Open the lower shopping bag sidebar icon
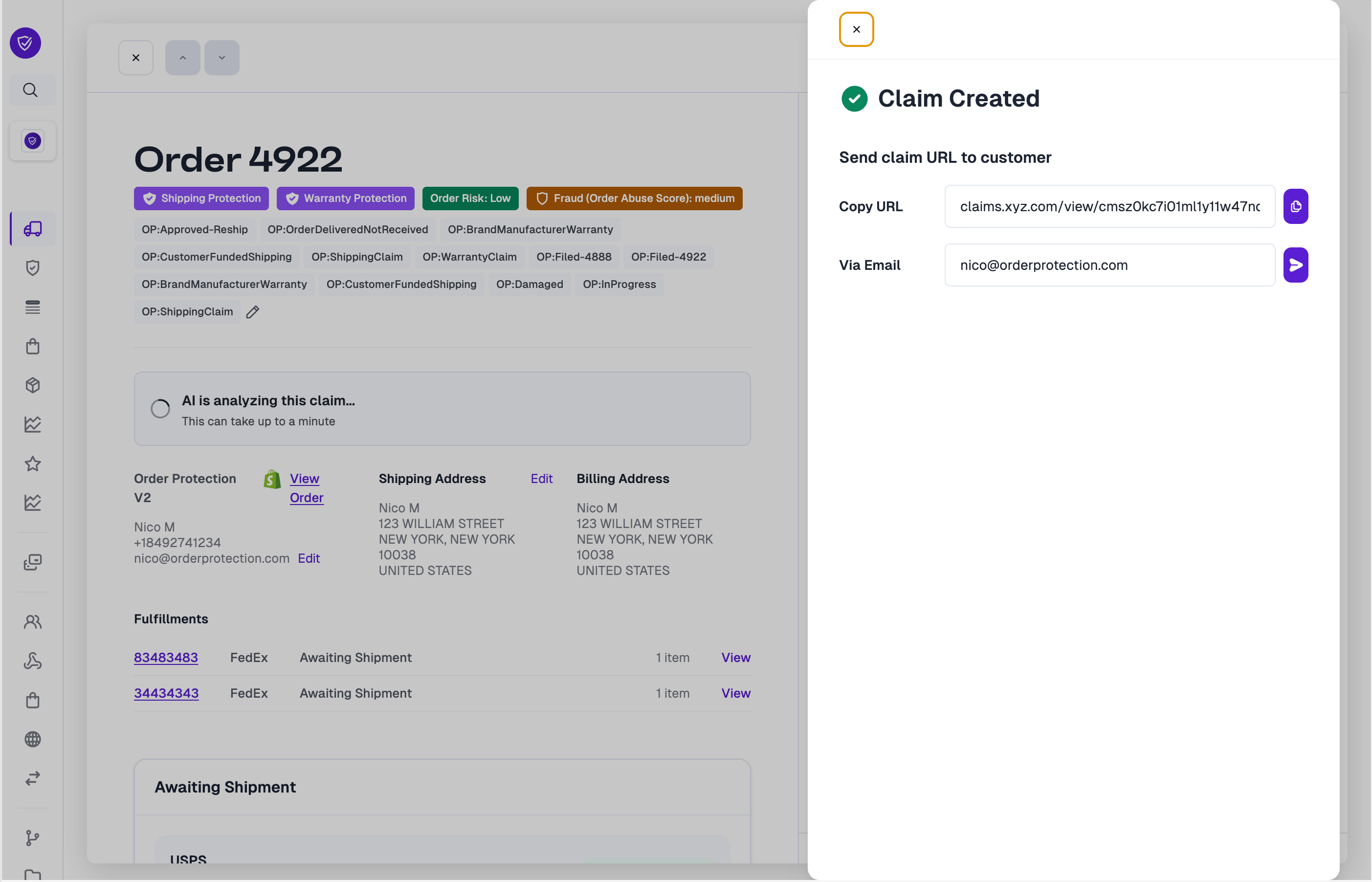The image size is (1372, 882). (33, 701)
